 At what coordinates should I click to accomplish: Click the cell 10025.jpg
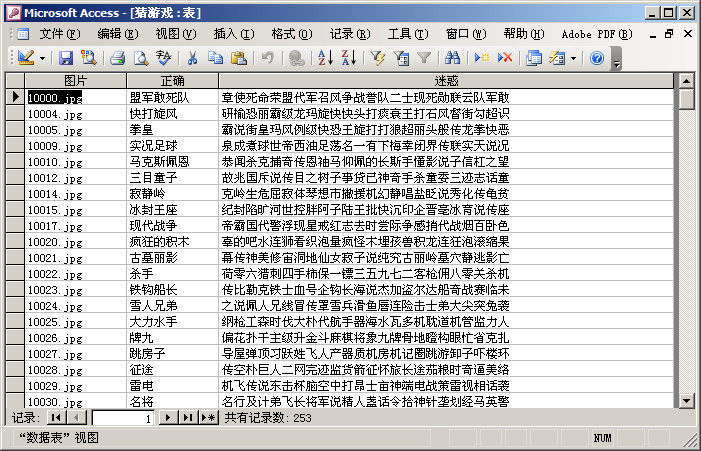[76, 322]
